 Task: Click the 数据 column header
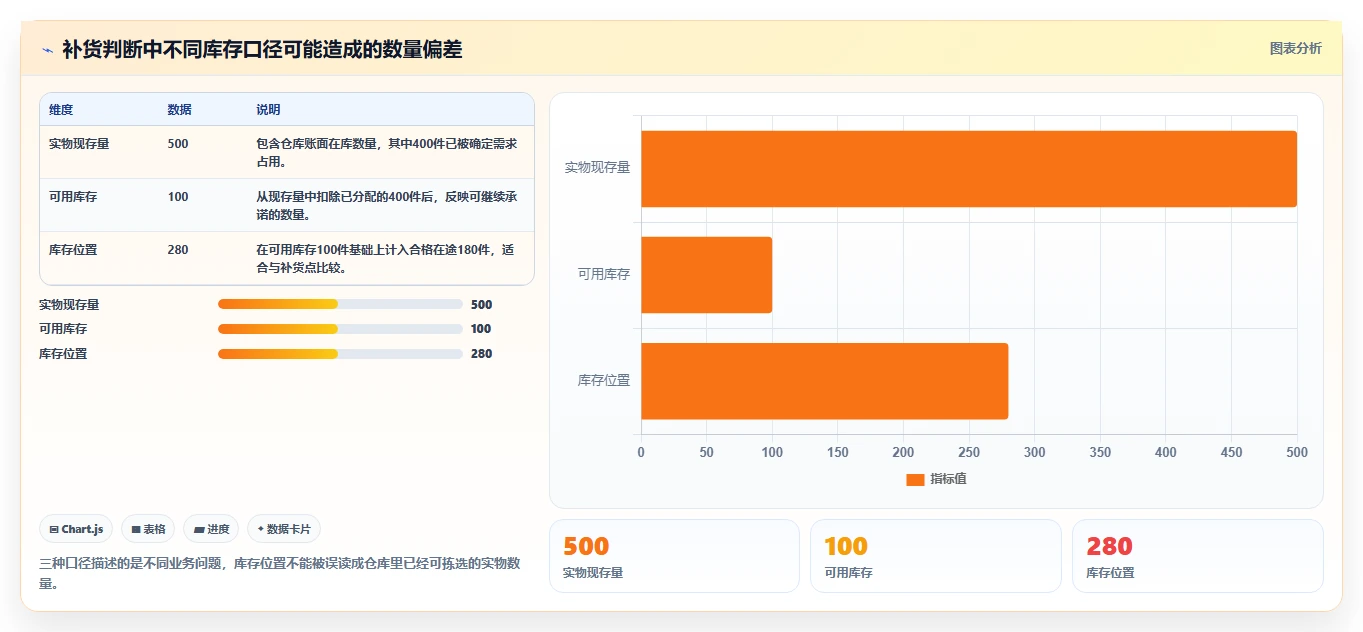(x=180, y=109)
